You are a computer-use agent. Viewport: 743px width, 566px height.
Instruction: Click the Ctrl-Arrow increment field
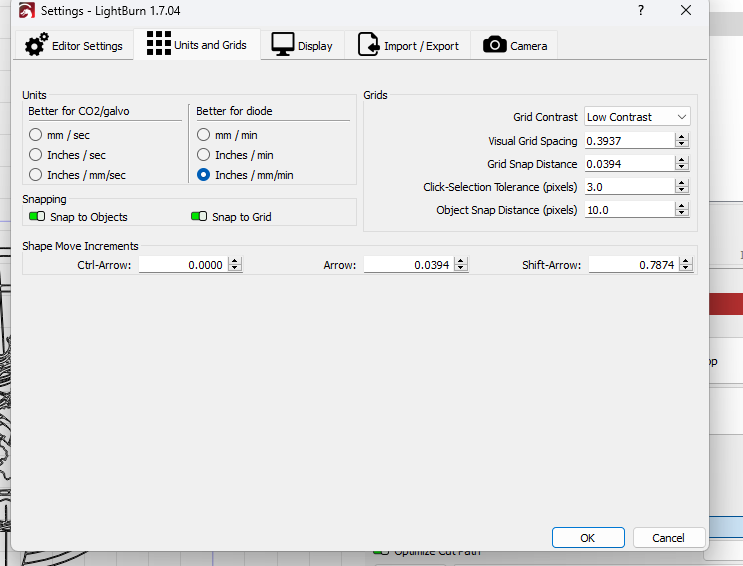click(183, 265)
